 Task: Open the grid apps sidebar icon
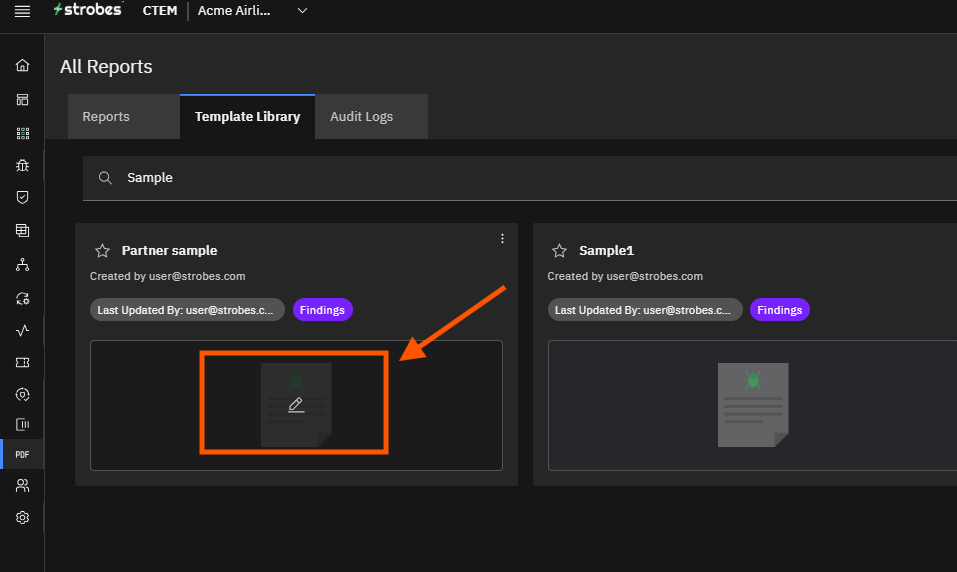tap(23, 133)
